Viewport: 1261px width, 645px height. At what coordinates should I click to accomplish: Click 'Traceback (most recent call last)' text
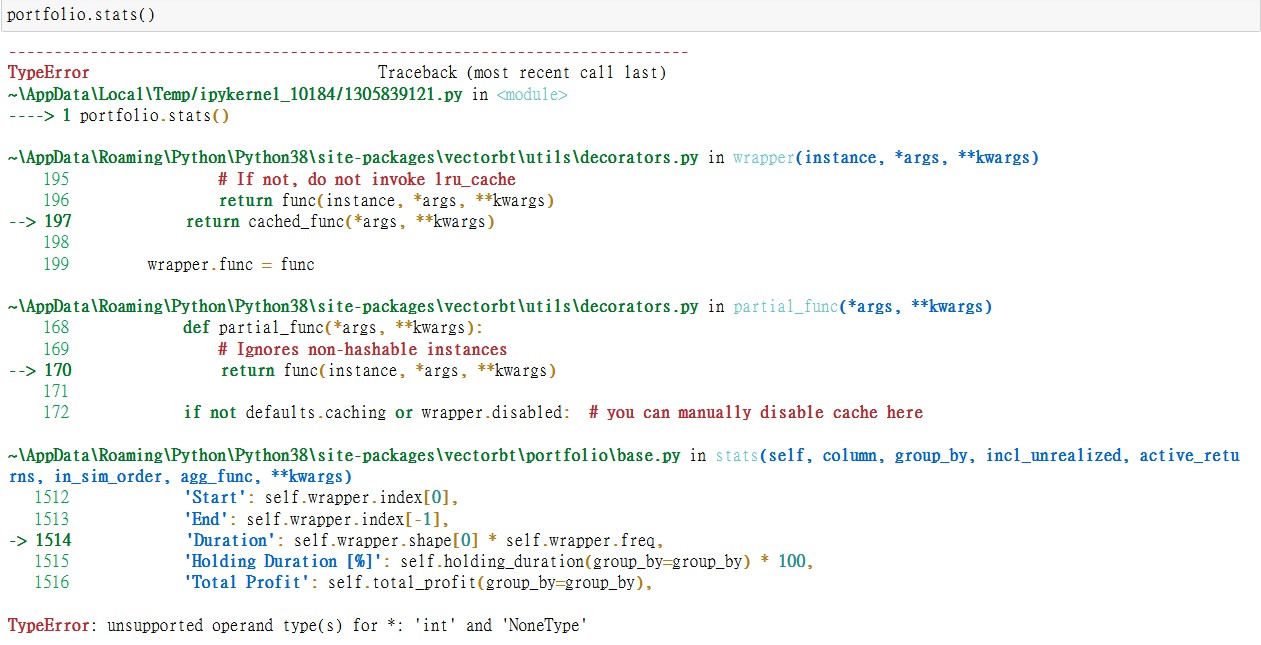click(522, 73)
